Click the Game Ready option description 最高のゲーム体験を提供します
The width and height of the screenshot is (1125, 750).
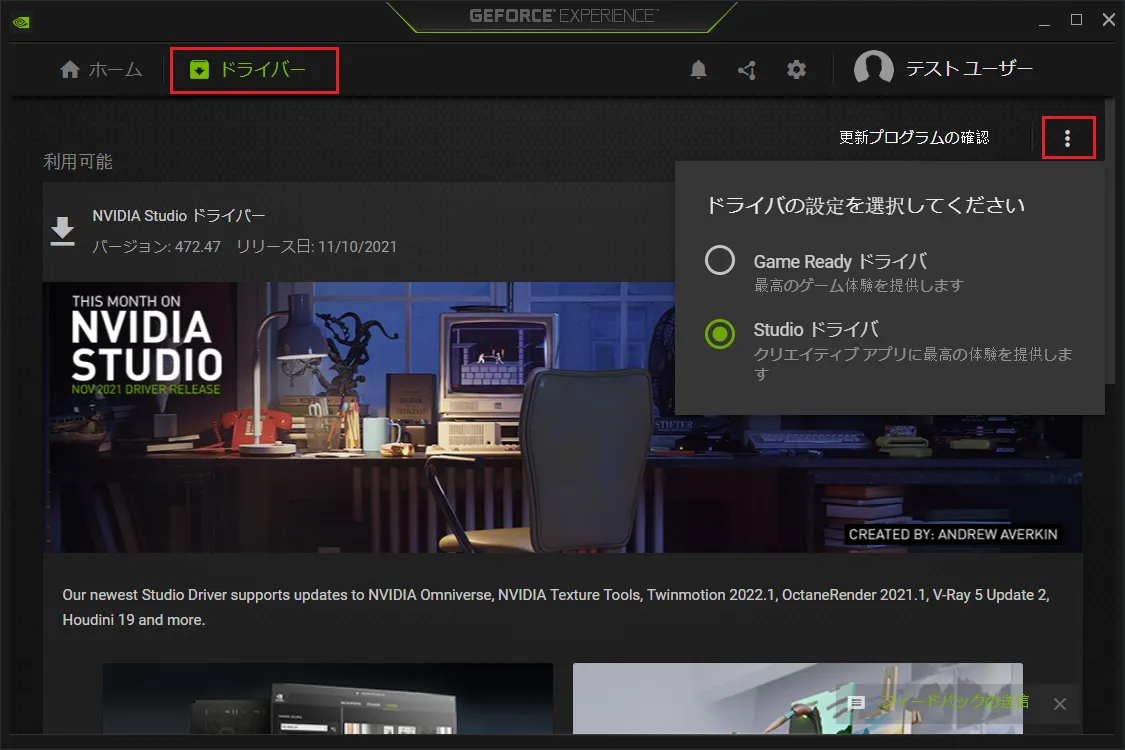pos(858,285)
